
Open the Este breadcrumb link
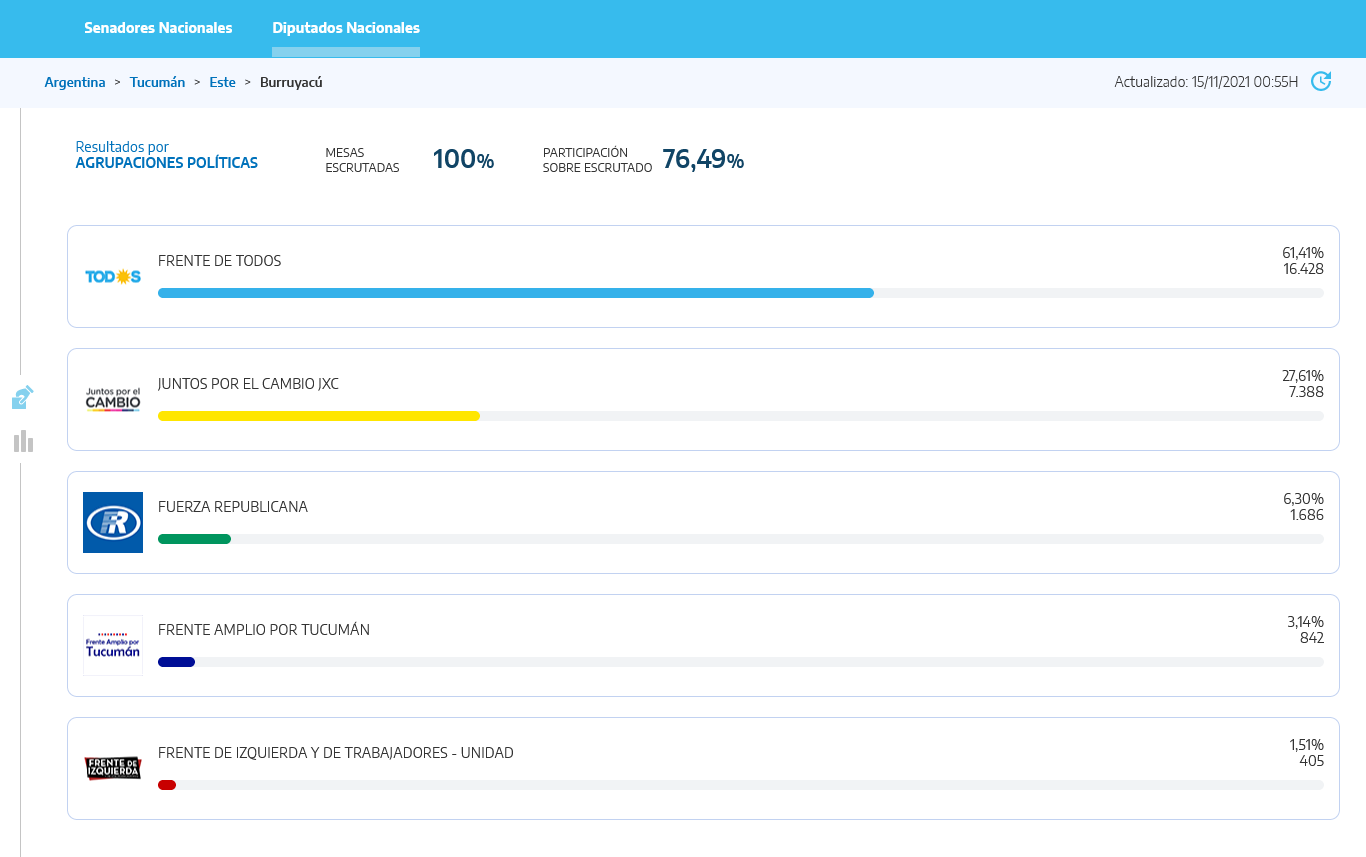[x=222, y=82]
